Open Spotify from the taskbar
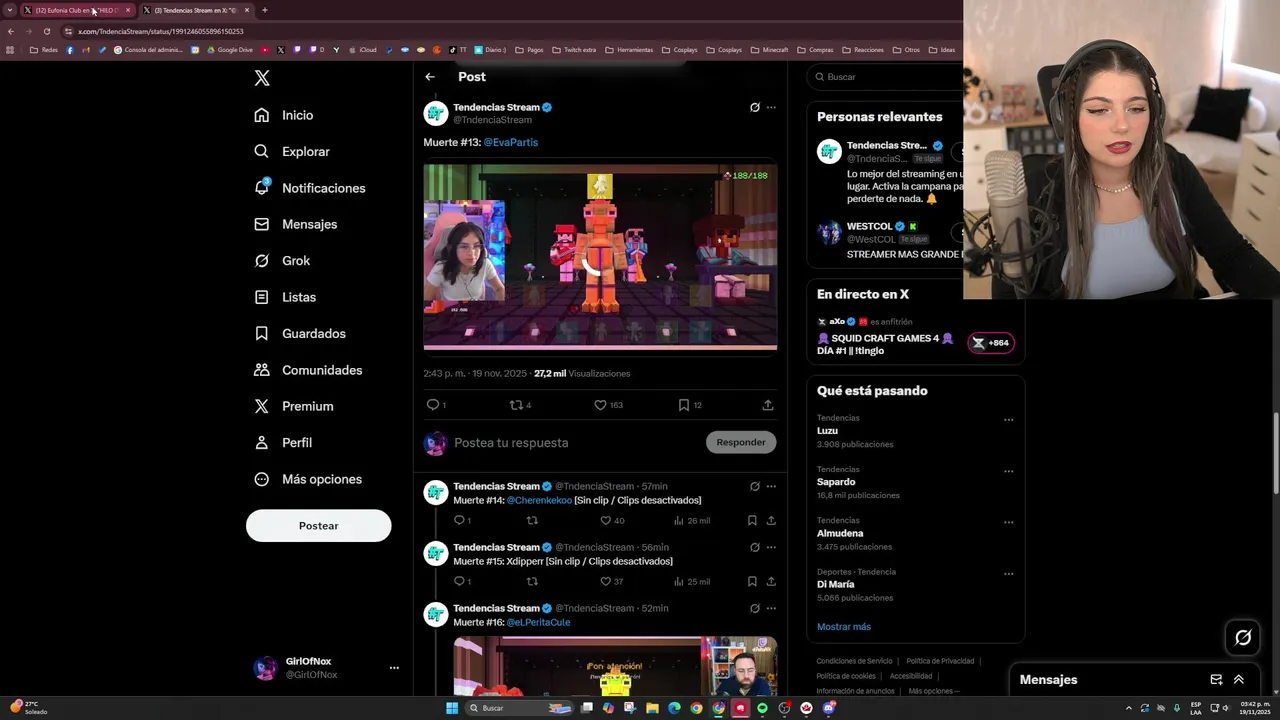The width and height of the screenshot is (1280, 720). [762, 708]
